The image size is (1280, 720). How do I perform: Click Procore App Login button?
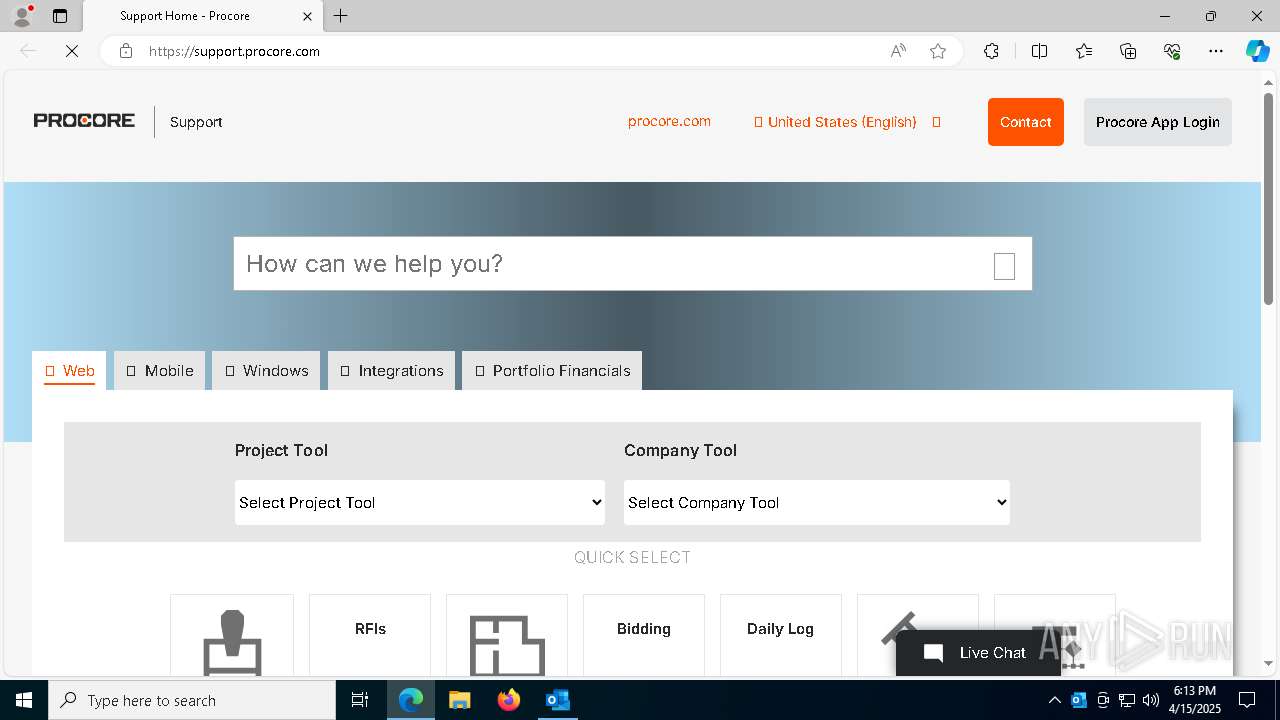coord(1158,122)
